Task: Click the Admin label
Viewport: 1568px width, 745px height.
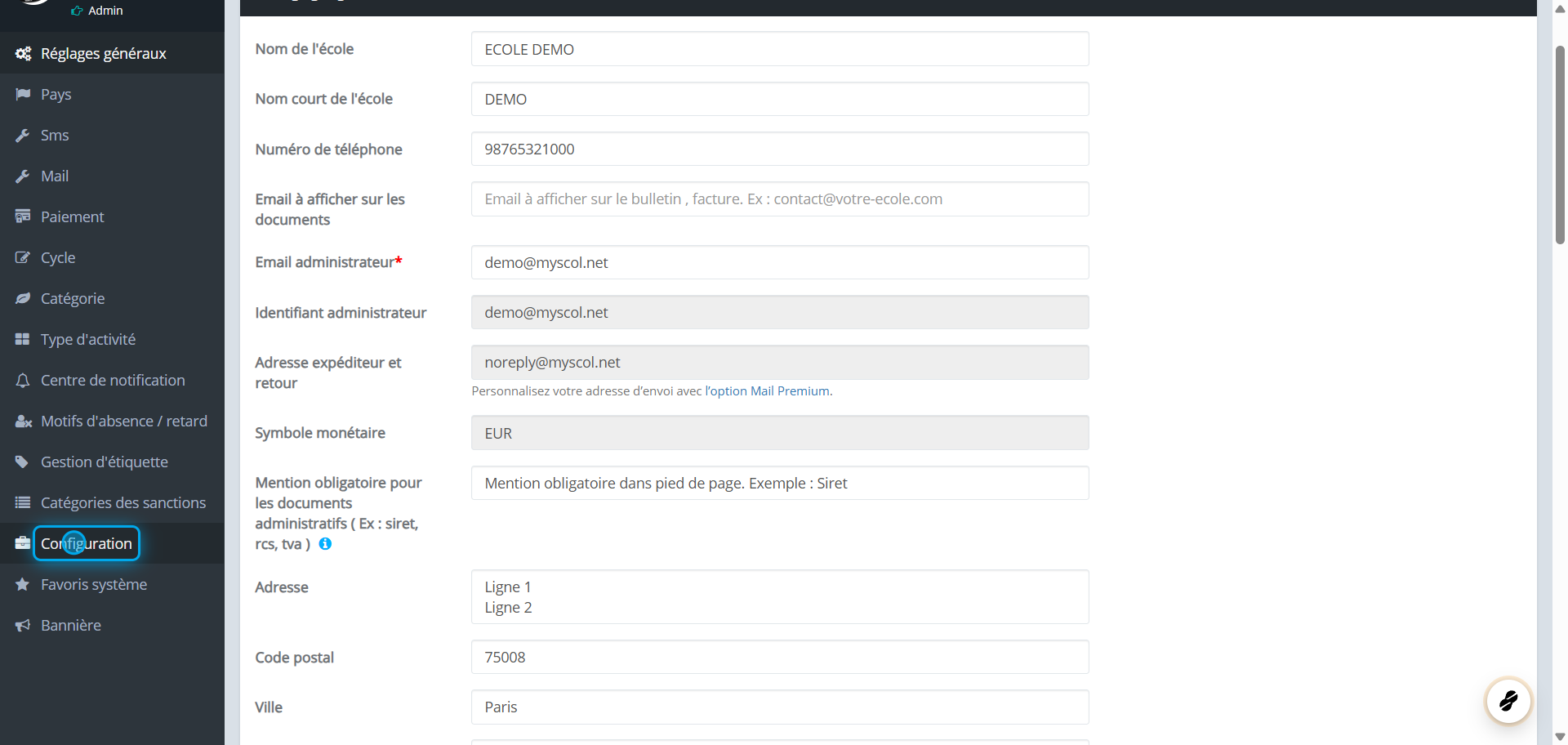Action: click(x=105, y=11)
